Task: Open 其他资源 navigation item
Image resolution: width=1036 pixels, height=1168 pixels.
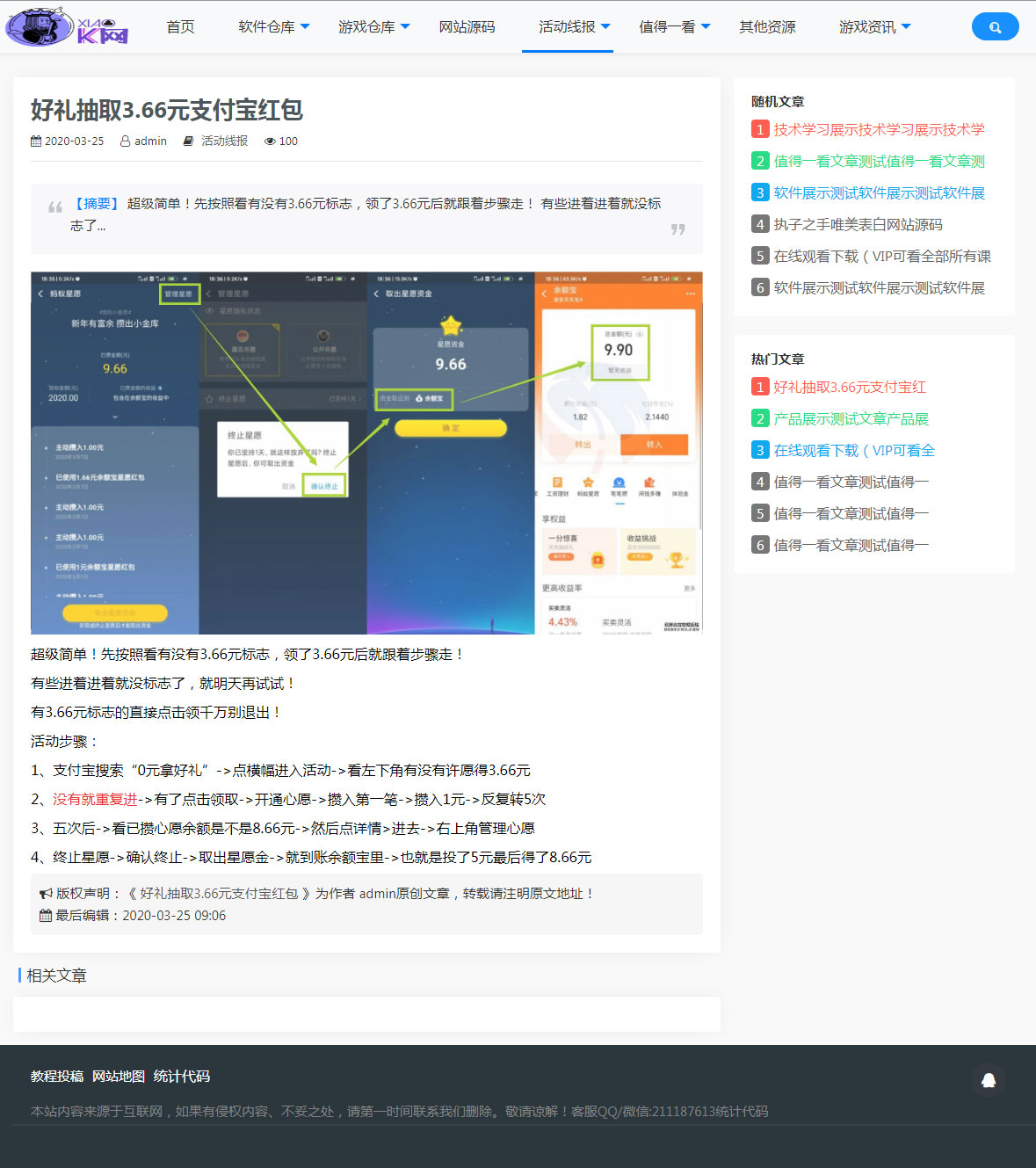Action: pyautogui.click(x=767, y=27)
